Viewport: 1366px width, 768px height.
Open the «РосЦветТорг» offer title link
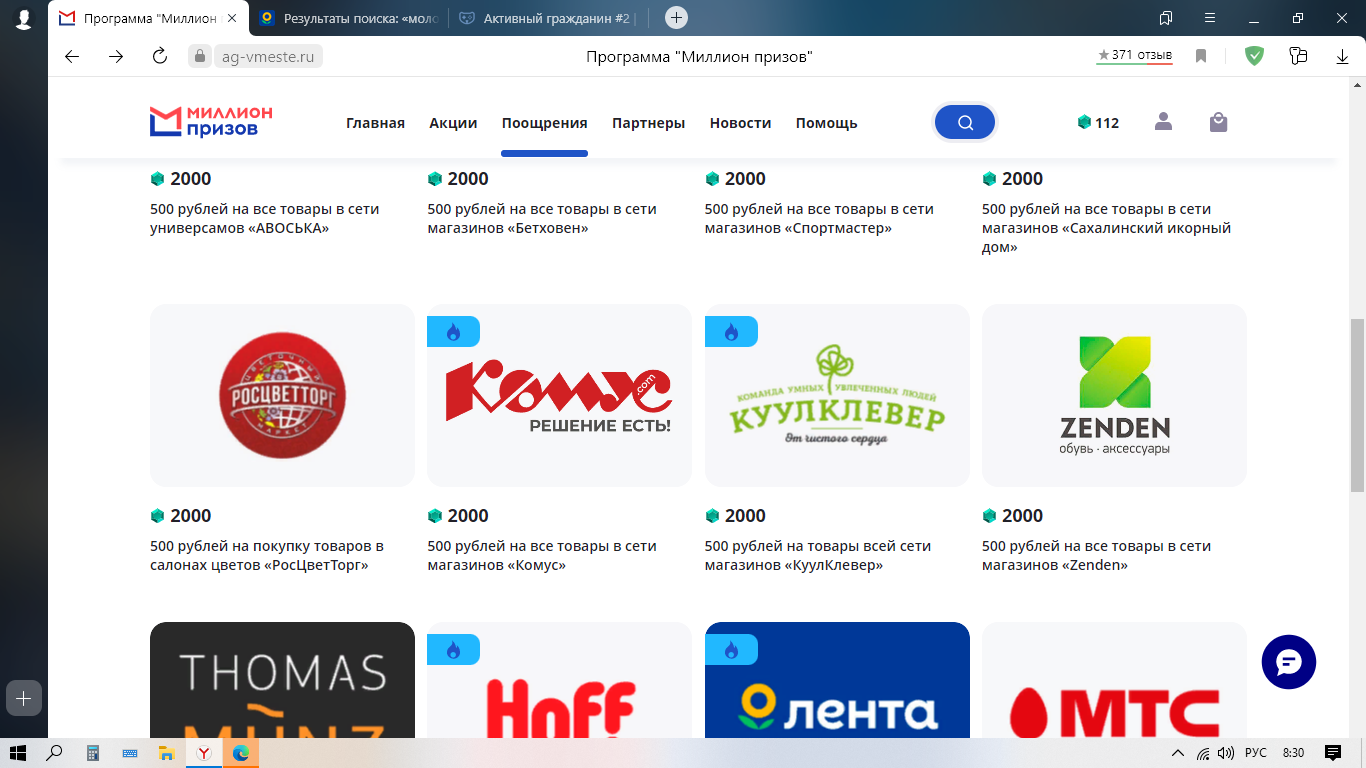pyautogui.click(x=267, y=555)
